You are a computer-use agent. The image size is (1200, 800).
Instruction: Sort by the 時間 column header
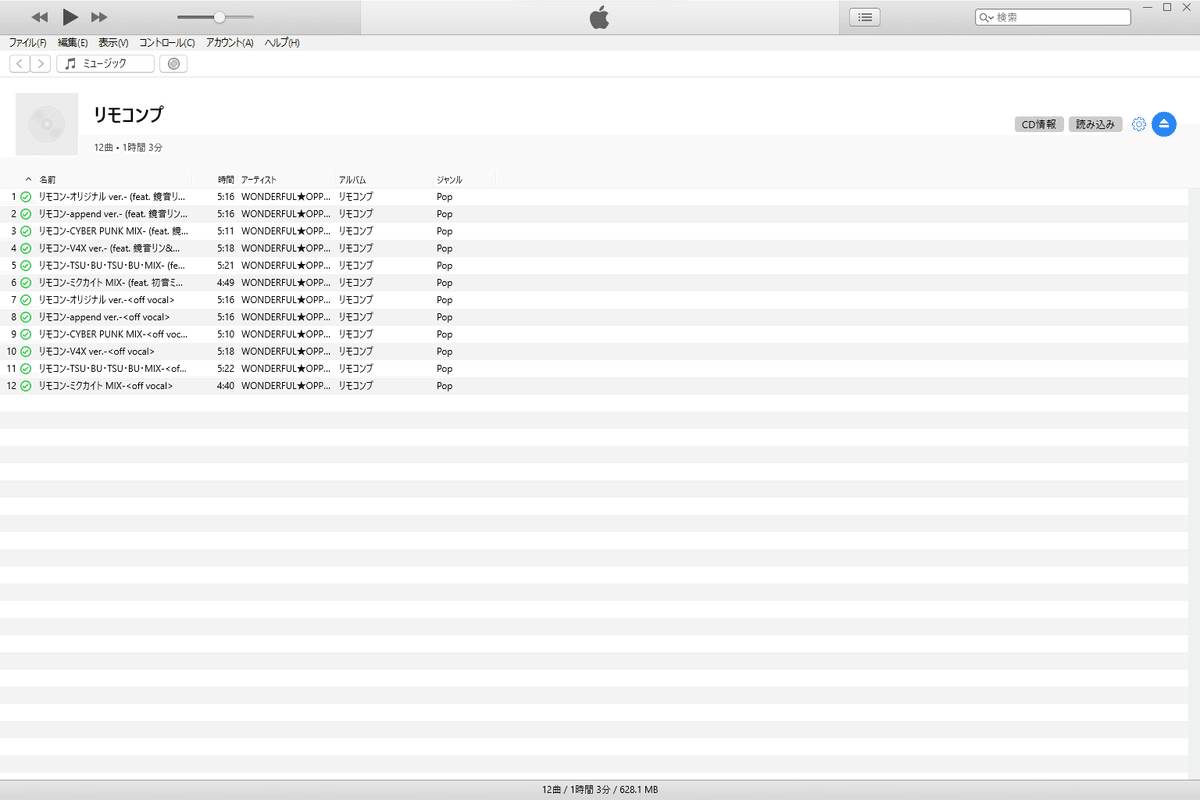226,180
